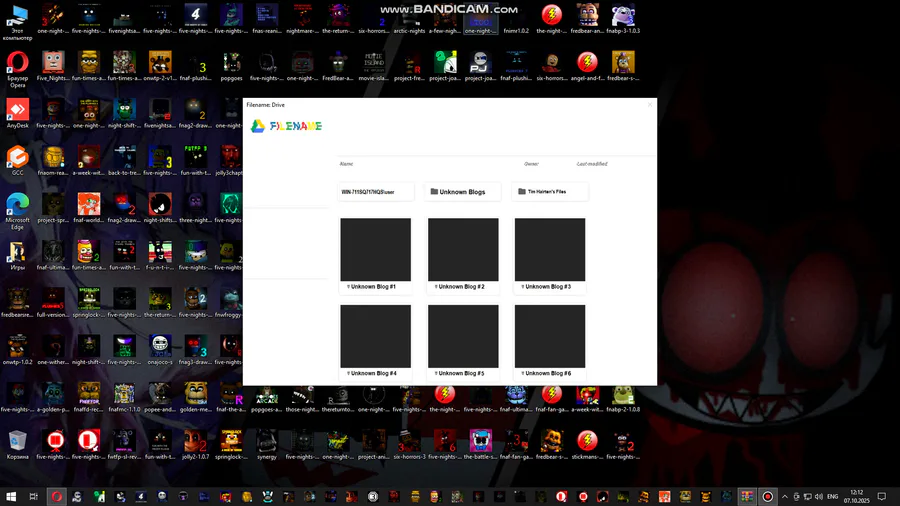Select the GCC desktop shortcut
The width and height of the screenshot is (900, 506).
pos(17,161)
